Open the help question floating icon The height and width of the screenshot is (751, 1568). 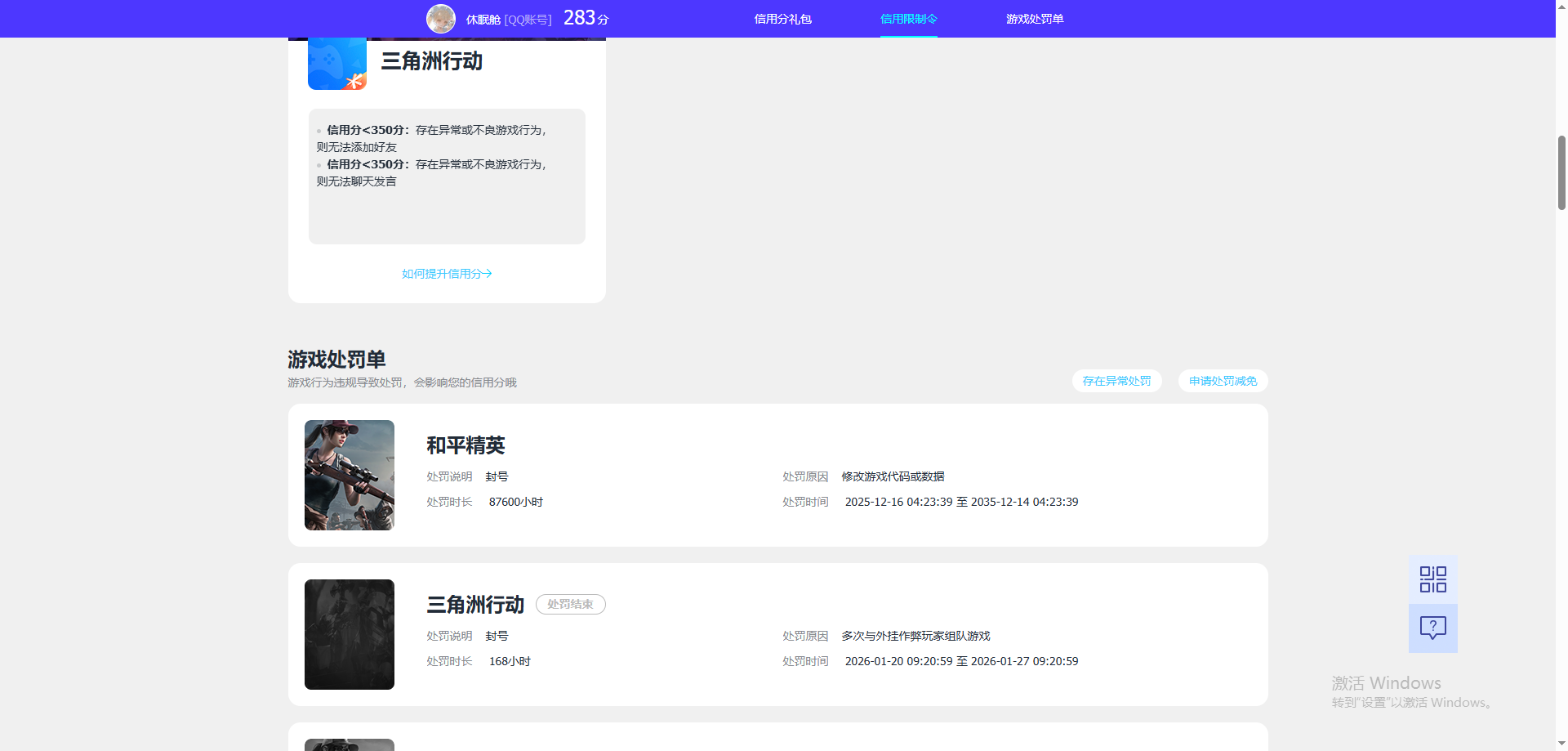(1432, 628)
